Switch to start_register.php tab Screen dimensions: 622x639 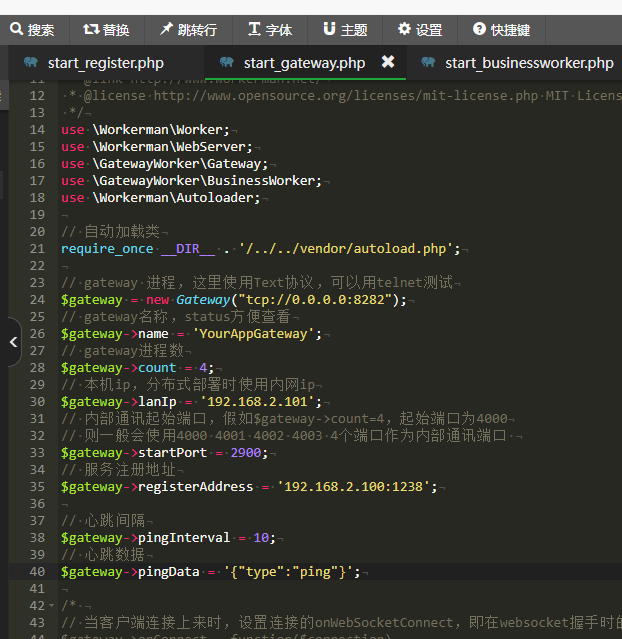coord(105,63)
